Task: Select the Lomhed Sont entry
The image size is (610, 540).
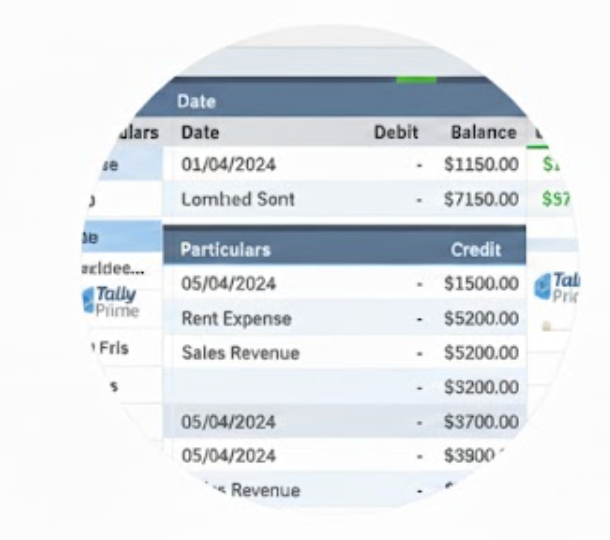Action: point(238,199)
